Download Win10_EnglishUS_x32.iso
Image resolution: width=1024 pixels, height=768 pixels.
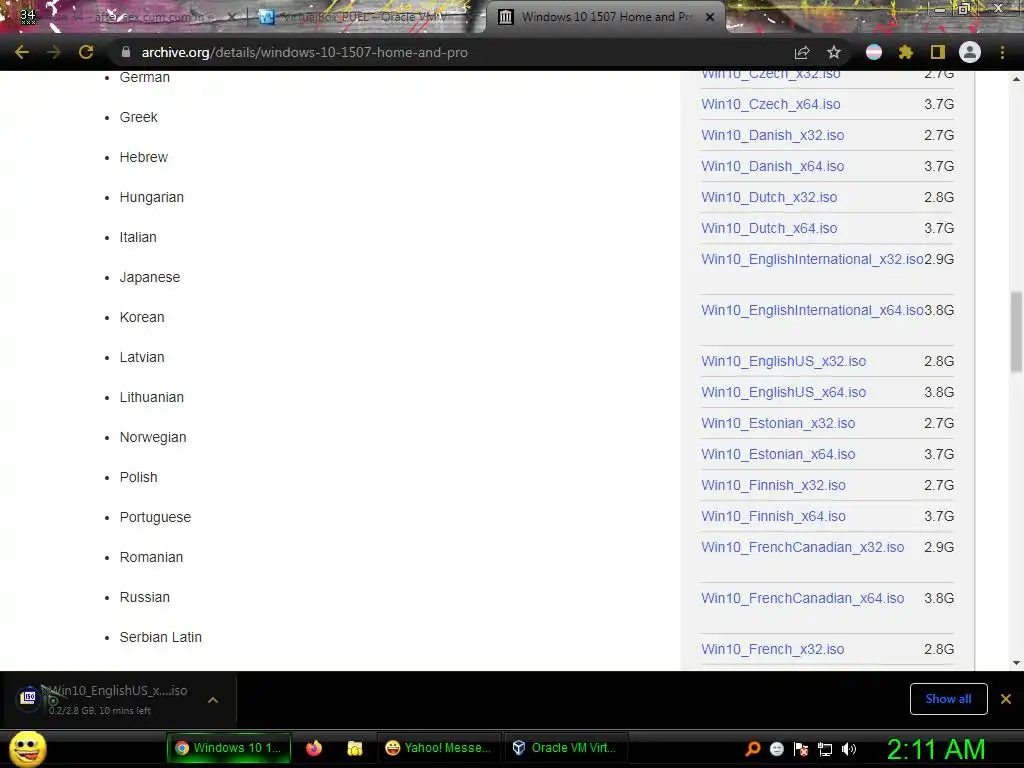[x=784, y=361]
